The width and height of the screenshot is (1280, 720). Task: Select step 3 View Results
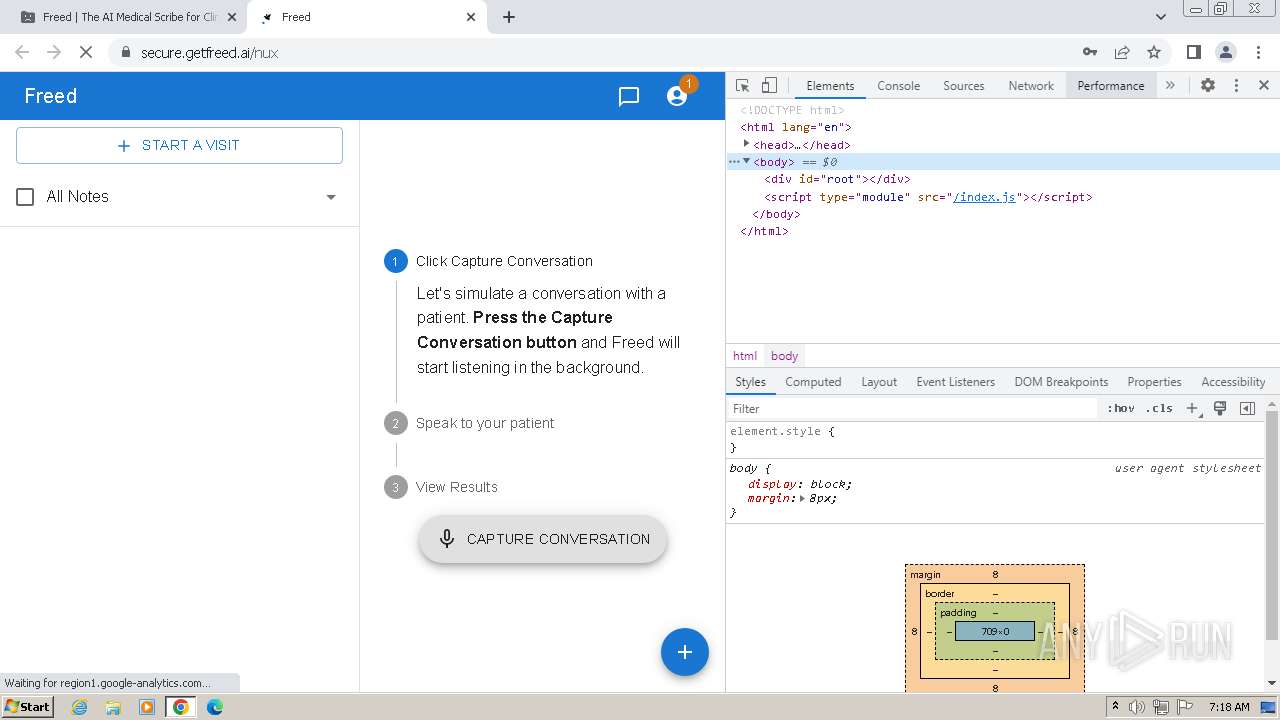[441, 487]
